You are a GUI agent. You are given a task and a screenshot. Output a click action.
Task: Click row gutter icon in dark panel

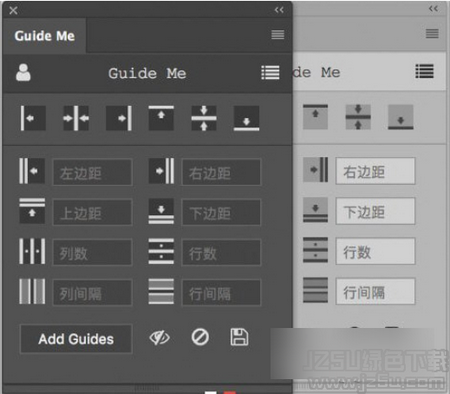tap(161, 291)
